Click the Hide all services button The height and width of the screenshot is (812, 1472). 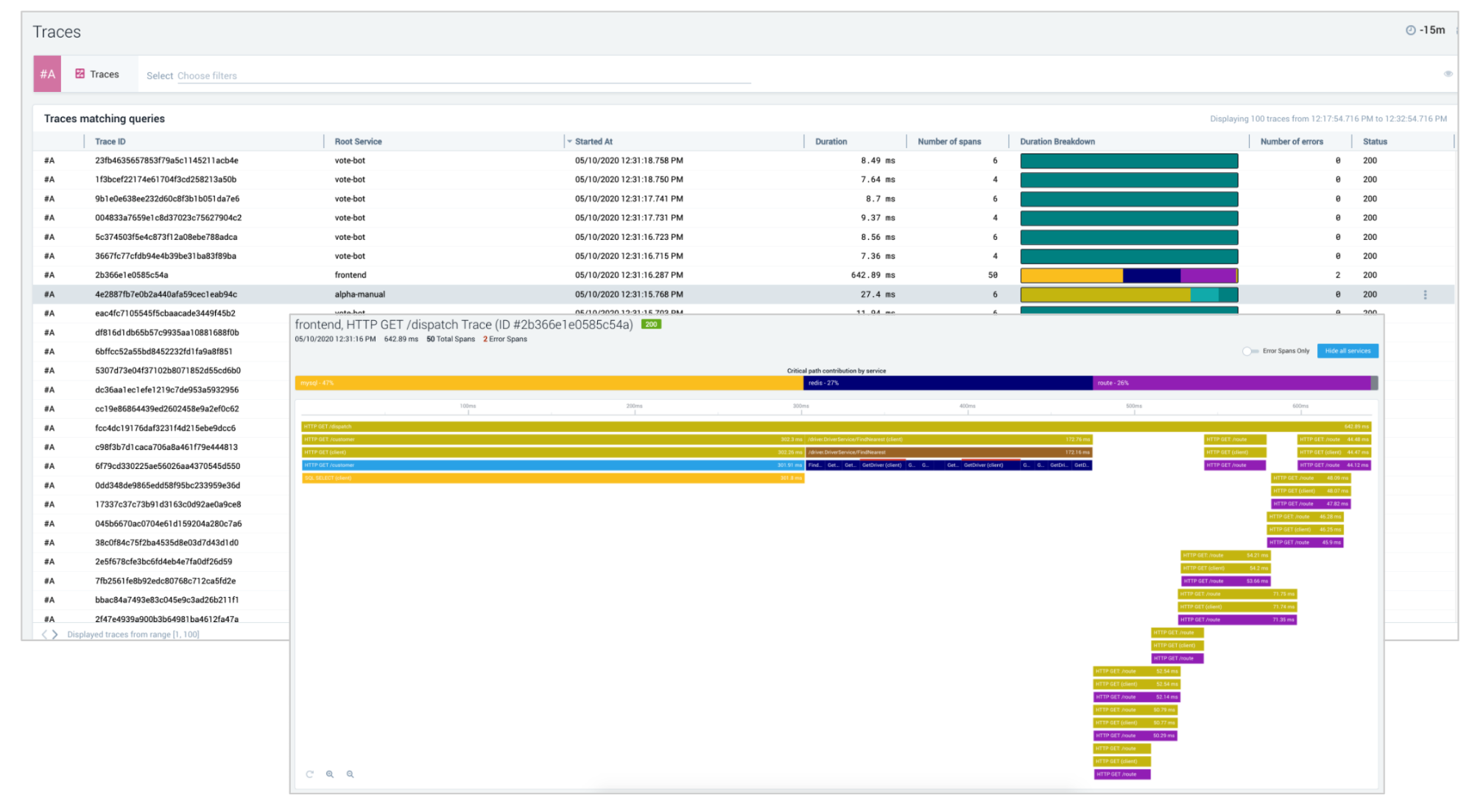[x=1347, y=351]
